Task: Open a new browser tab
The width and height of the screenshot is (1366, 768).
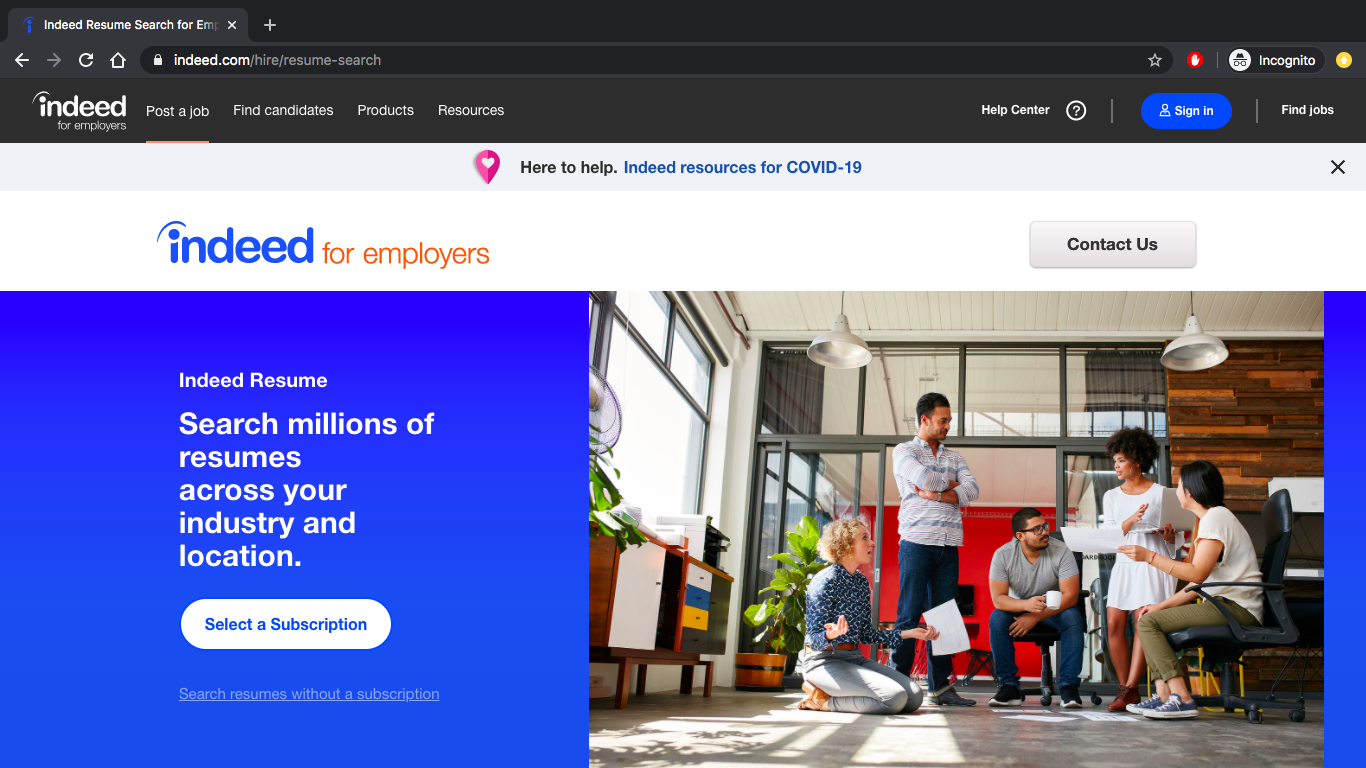Action: click(269, 25)
